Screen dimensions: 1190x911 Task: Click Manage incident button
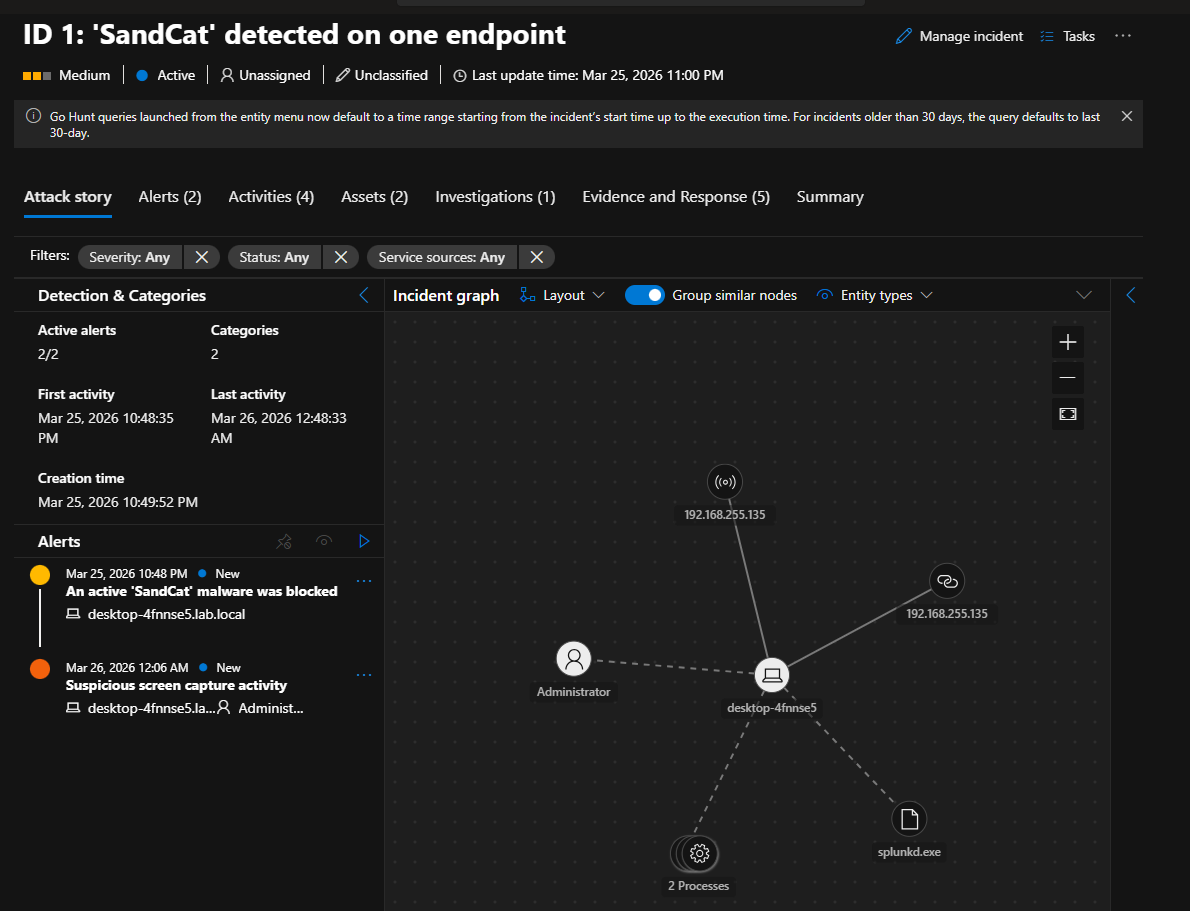tap(959, 36)
